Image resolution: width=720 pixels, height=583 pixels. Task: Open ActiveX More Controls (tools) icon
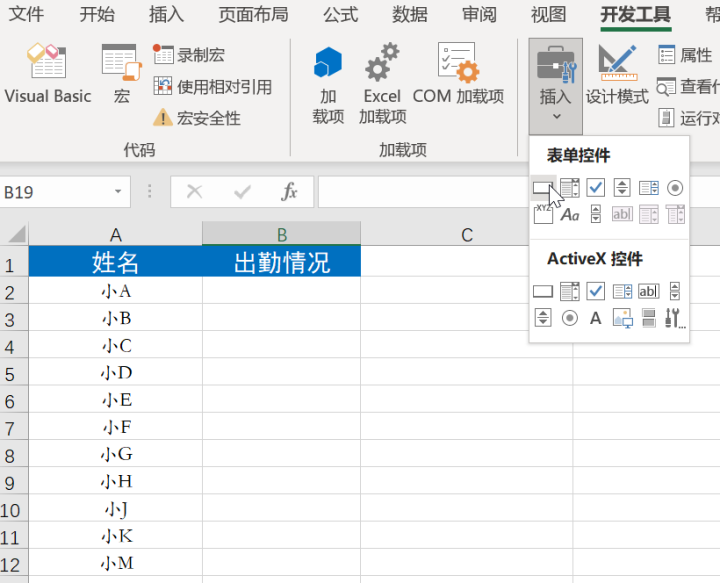[x=675, y=318]
